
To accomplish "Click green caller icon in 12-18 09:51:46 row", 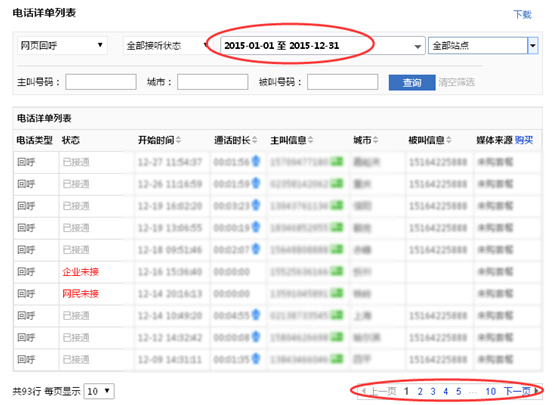I will click(x=337, y=249).
